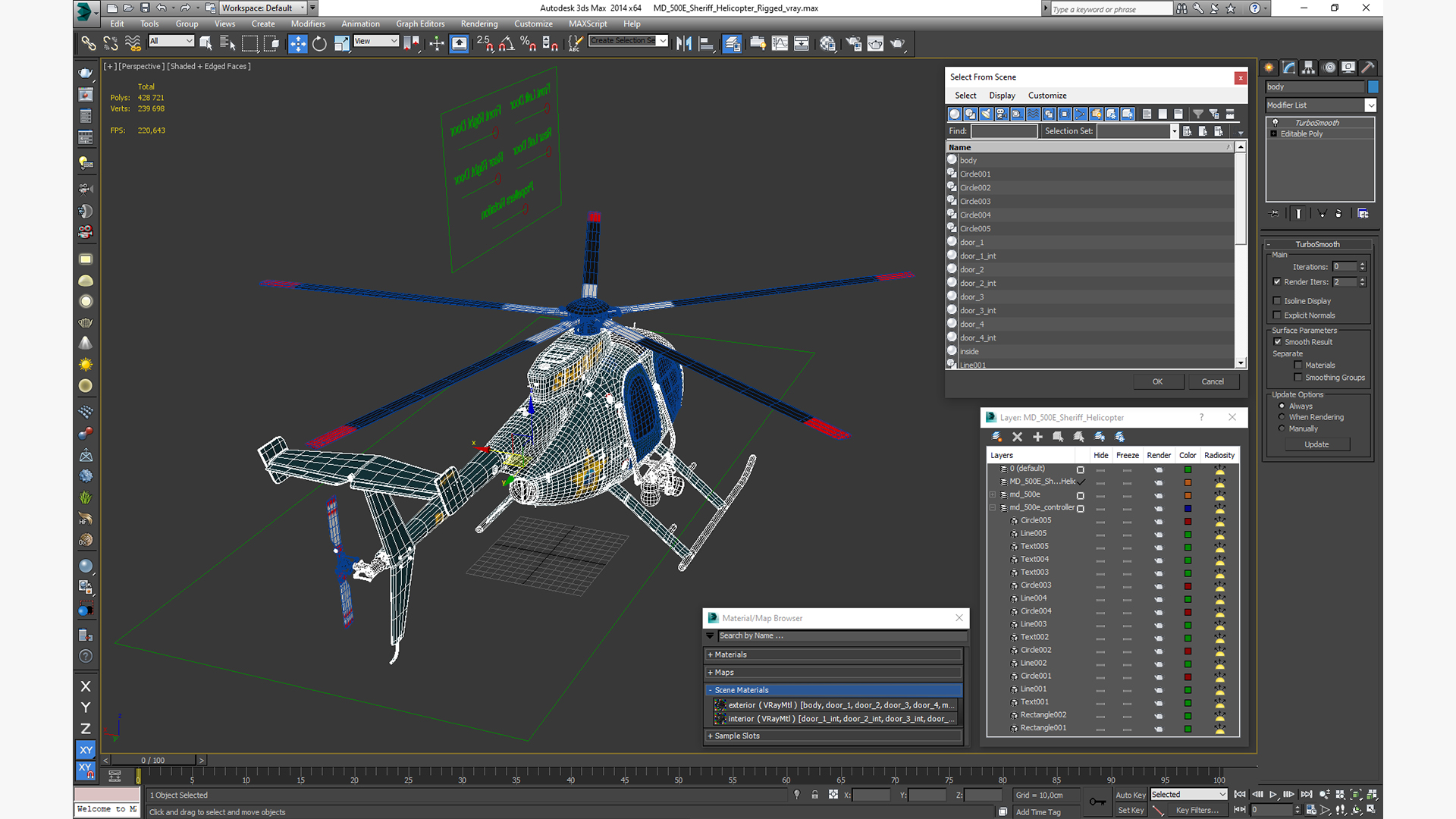Click the Select by Name toolbar icon
The height and width of the screenshot is (819, 1456).
click(227, 43)
